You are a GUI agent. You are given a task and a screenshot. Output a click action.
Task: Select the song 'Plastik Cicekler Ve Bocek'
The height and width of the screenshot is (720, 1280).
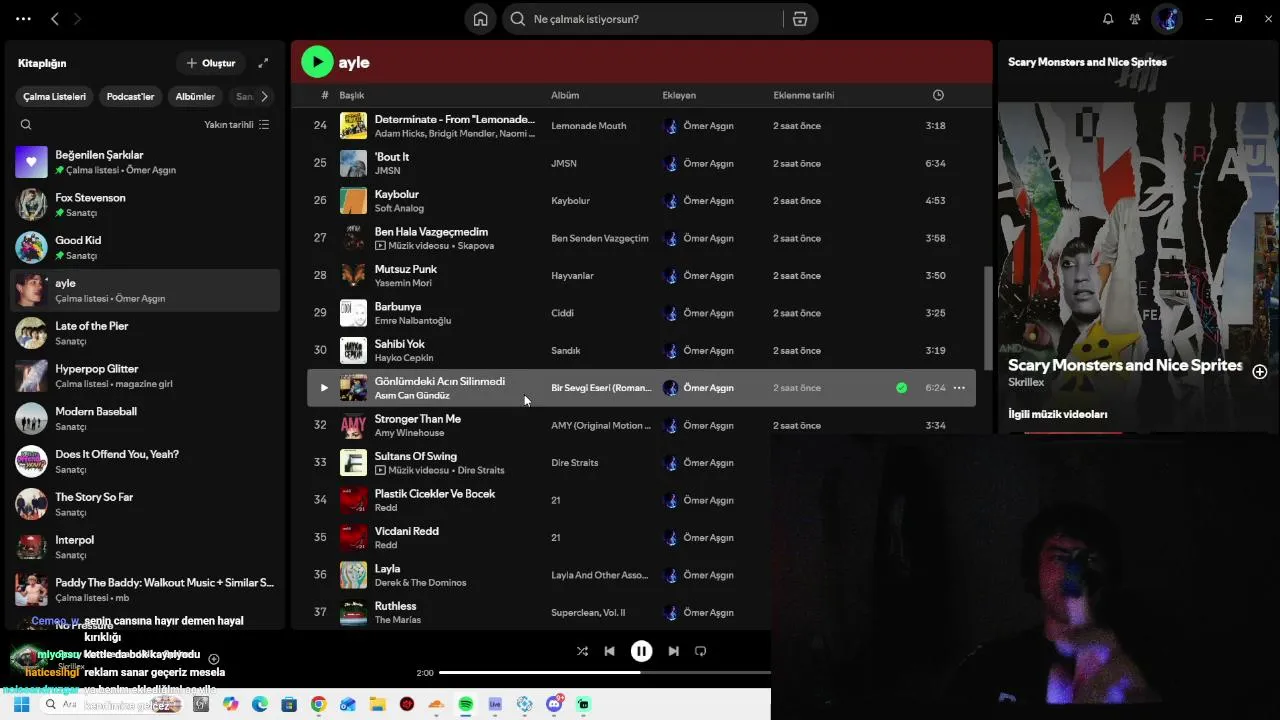tap(435, 494)
